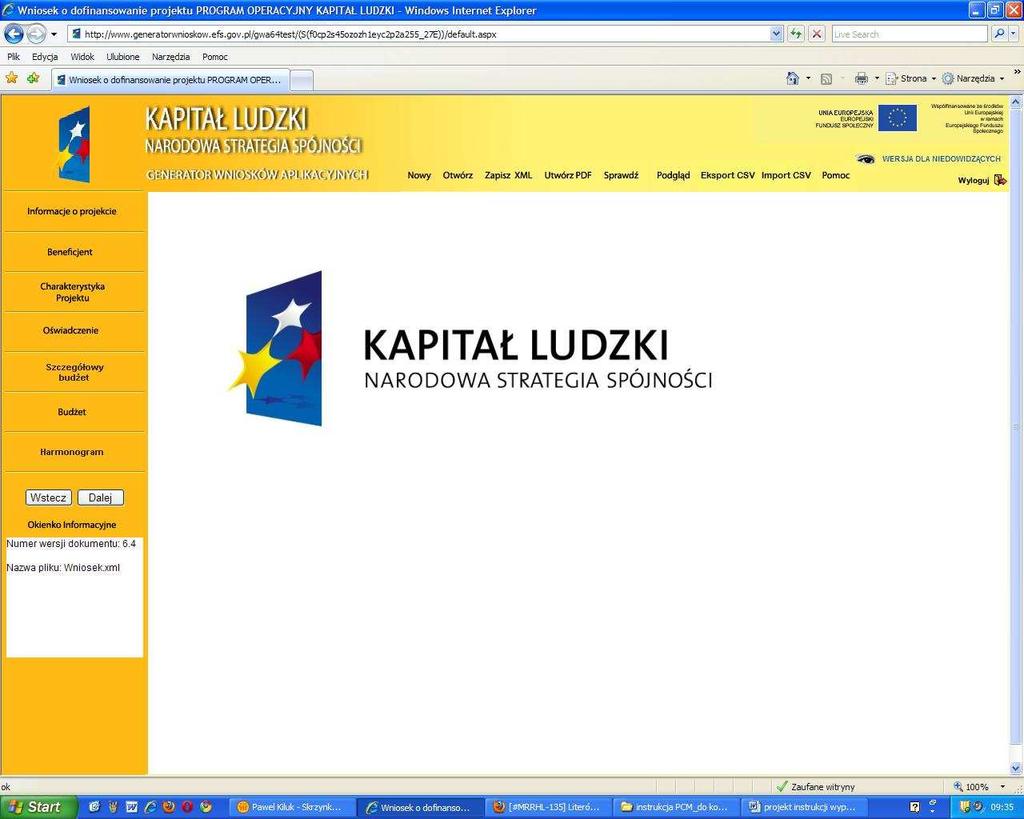The height and width of the screenshot is (819, 1024).
Task: Open the Ulubione menu
Action: [123, 57]
